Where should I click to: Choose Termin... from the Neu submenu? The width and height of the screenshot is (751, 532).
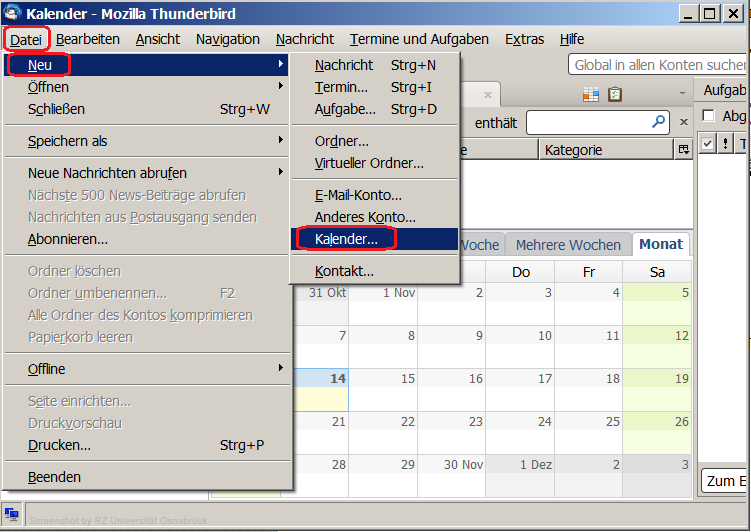click(375, 87)
